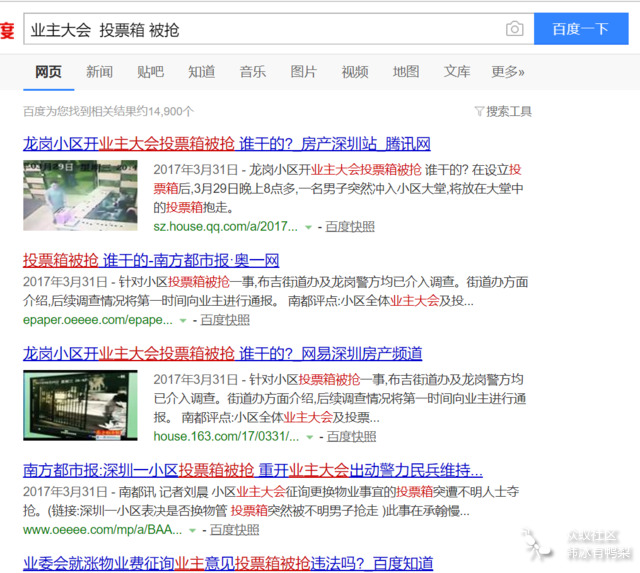Switch to the 新闻 tab

(x=100, y=72)
